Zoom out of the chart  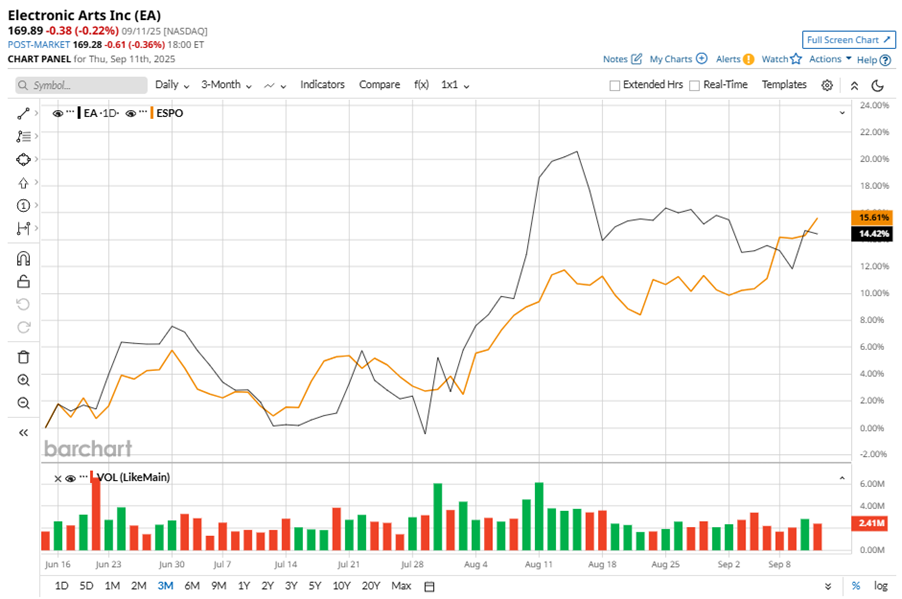pyautogui.click(x=23, y=403)
